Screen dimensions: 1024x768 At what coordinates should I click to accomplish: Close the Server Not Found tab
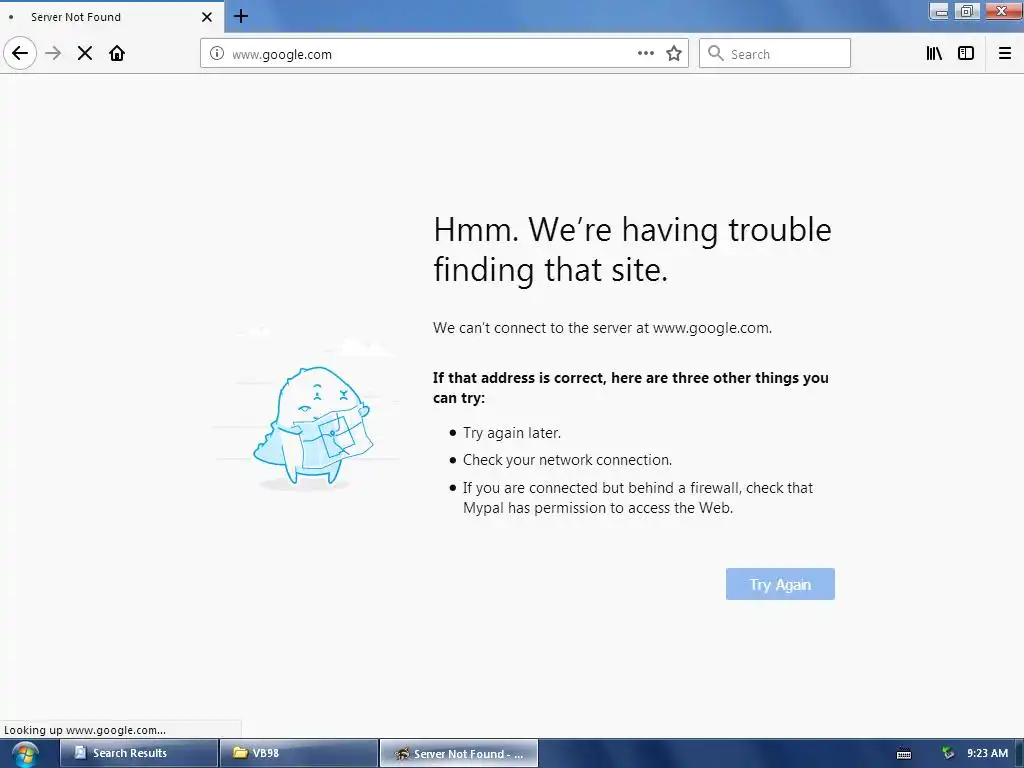point(207,17)
